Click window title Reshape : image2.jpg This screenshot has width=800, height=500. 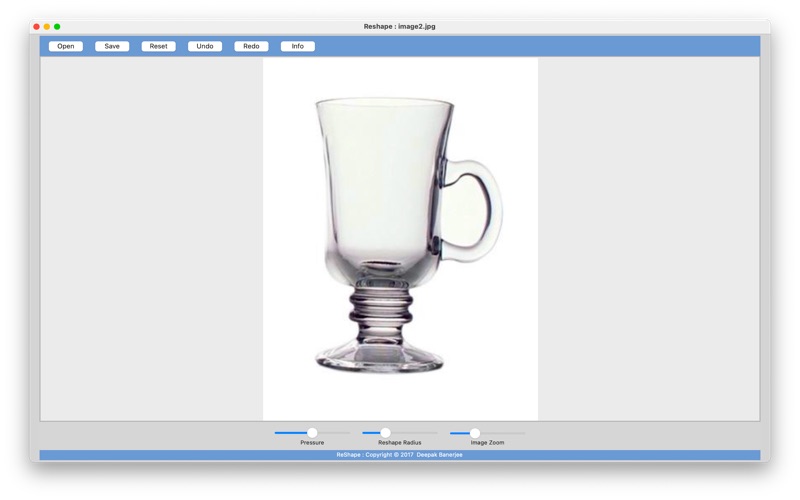399,27
